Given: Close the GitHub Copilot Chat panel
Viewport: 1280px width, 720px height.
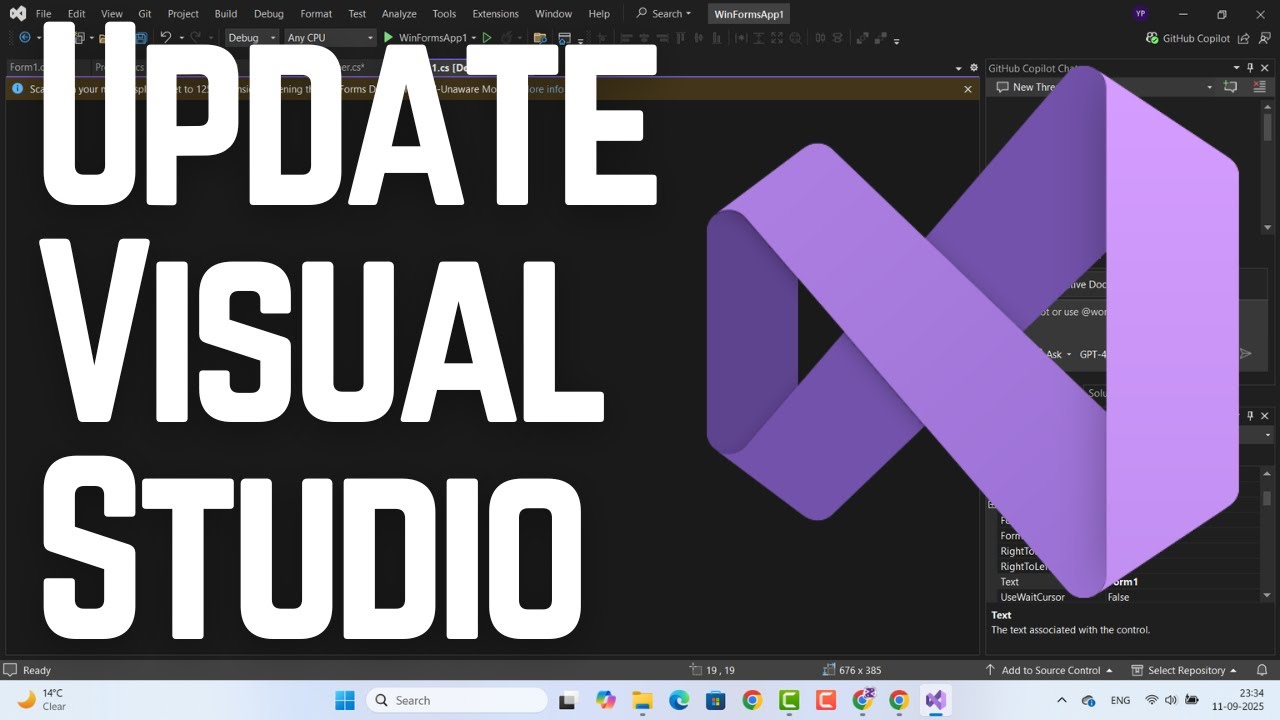Looking at the screenshot, I should tap(1265, 68).
